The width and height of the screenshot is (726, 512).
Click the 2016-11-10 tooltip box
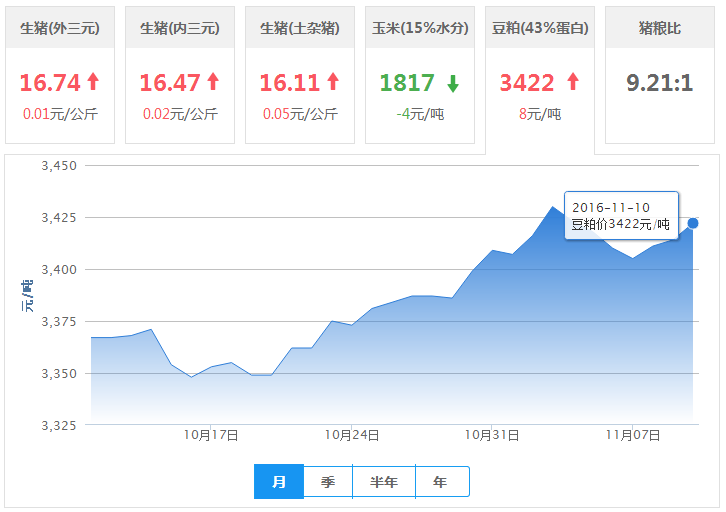[x=621, y=215]
